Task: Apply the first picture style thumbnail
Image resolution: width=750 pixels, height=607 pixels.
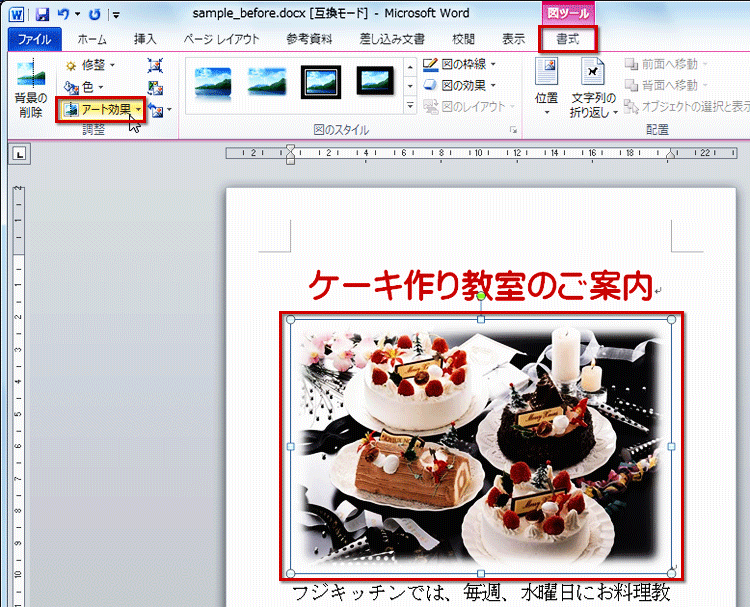Action: click(213, 82)
